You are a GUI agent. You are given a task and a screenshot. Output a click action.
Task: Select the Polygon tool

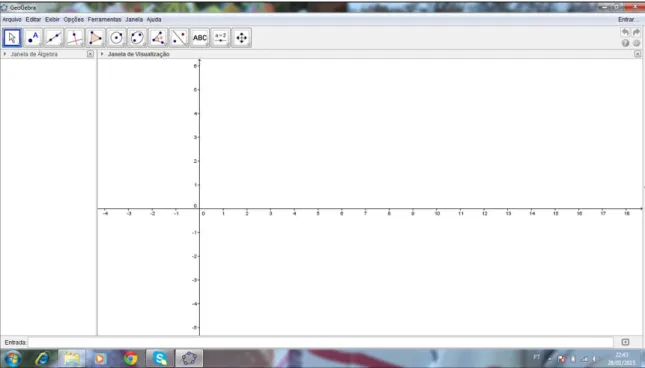[x=95, y=38]
